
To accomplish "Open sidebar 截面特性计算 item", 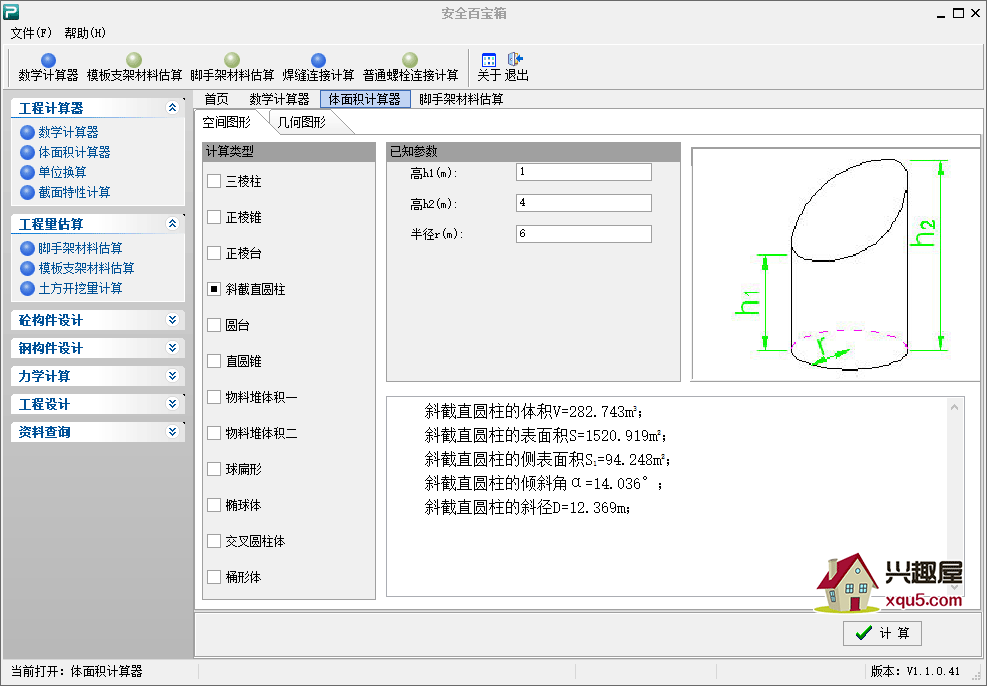I will [x=65, y=193].
